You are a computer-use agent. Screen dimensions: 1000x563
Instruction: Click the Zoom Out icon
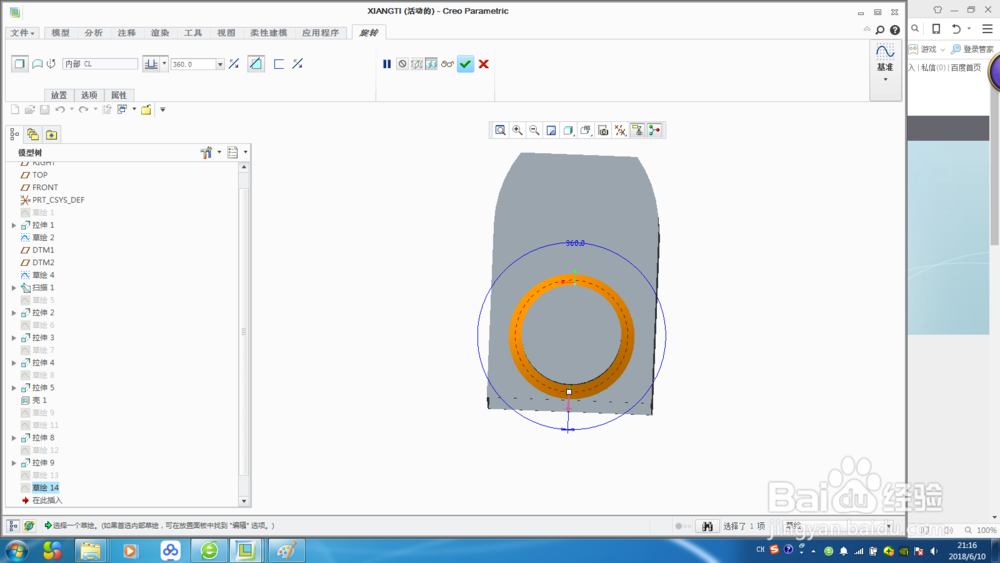click(534, 131)
